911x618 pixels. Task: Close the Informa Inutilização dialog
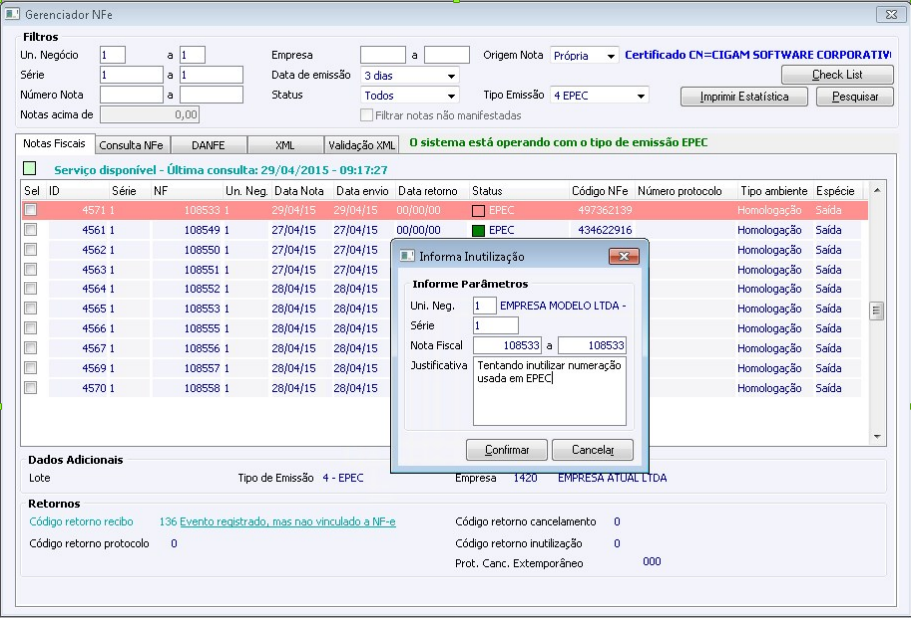click(x=624, y=257)
